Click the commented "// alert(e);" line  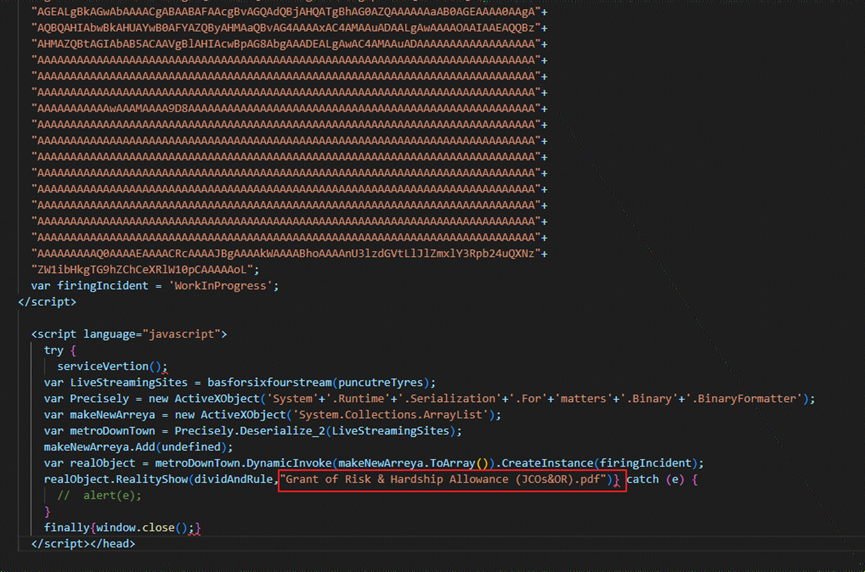[x=99, y=495]
